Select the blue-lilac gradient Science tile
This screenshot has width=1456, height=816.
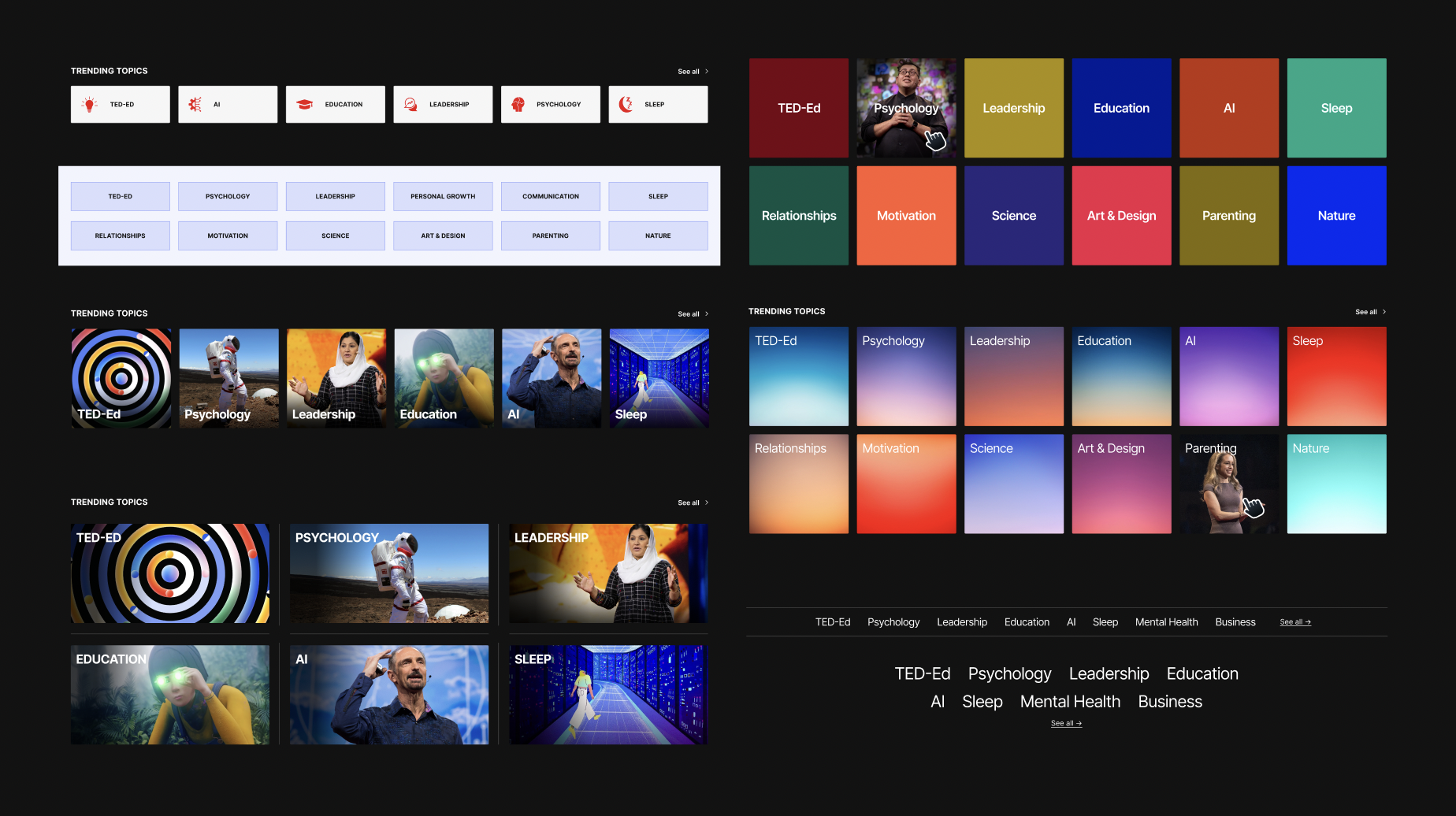point(1014,484)
